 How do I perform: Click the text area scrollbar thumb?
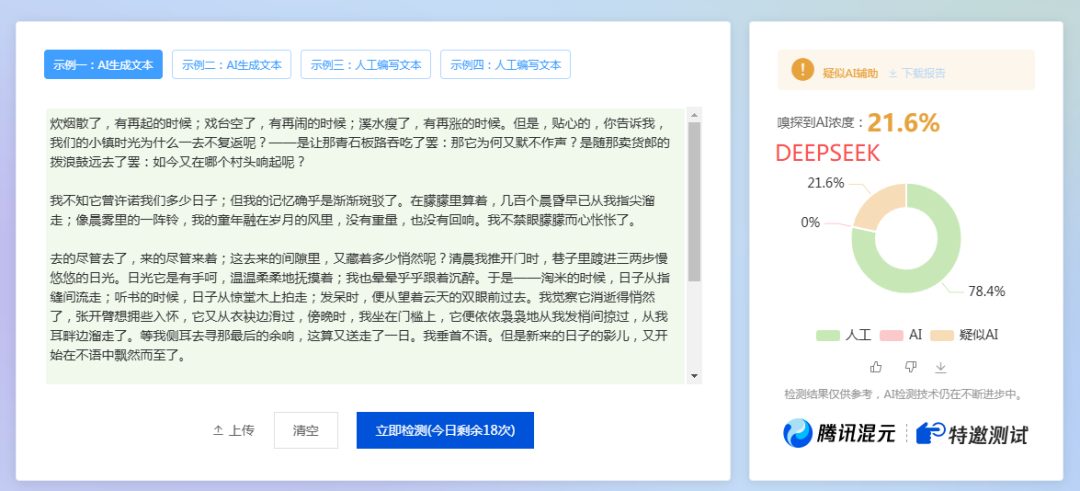[694, 202]
